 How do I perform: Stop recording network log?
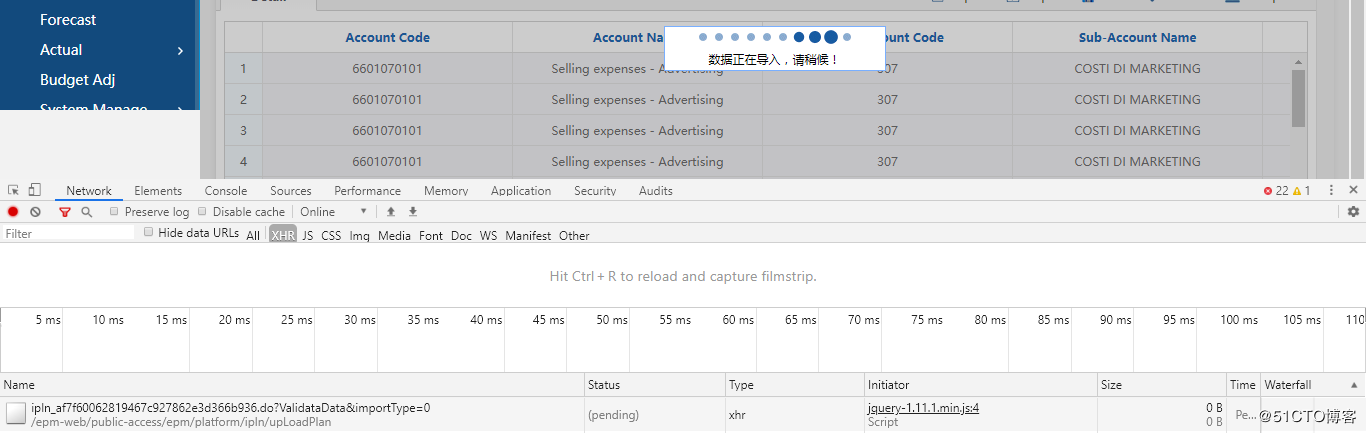(x=13, y=212)
